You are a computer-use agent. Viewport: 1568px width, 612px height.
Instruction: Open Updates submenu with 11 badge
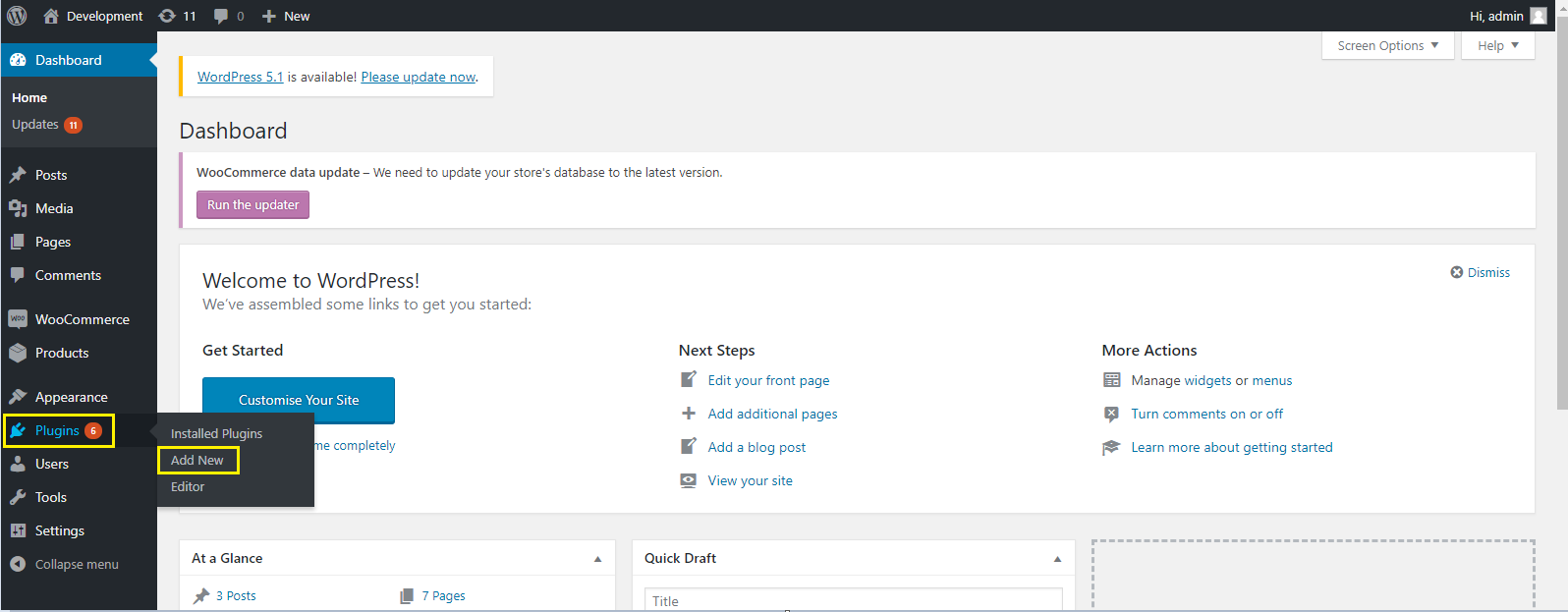tap(47, 125)
